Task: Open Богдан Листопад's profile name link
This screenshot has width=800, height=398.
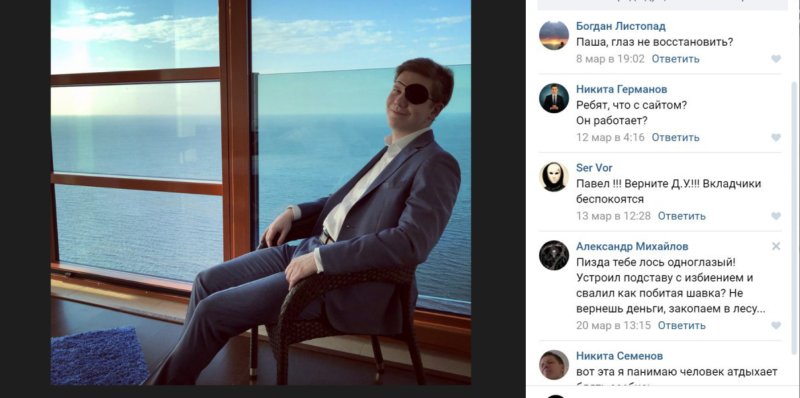Action: pos(620,27)
